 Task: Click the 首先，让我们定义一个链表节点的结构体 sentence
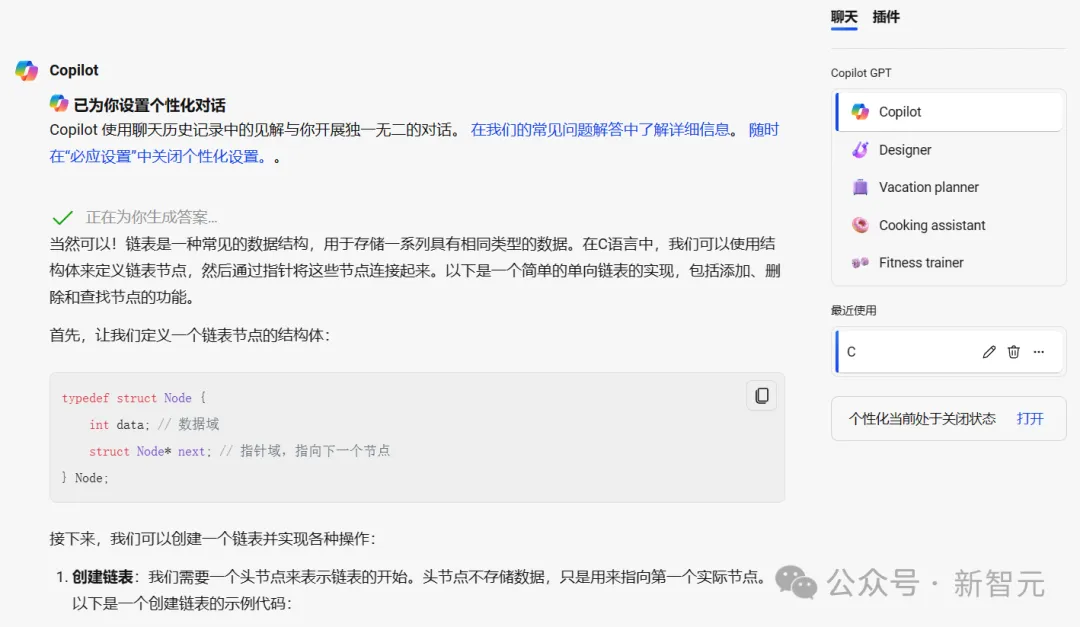[x=189, y=336]
